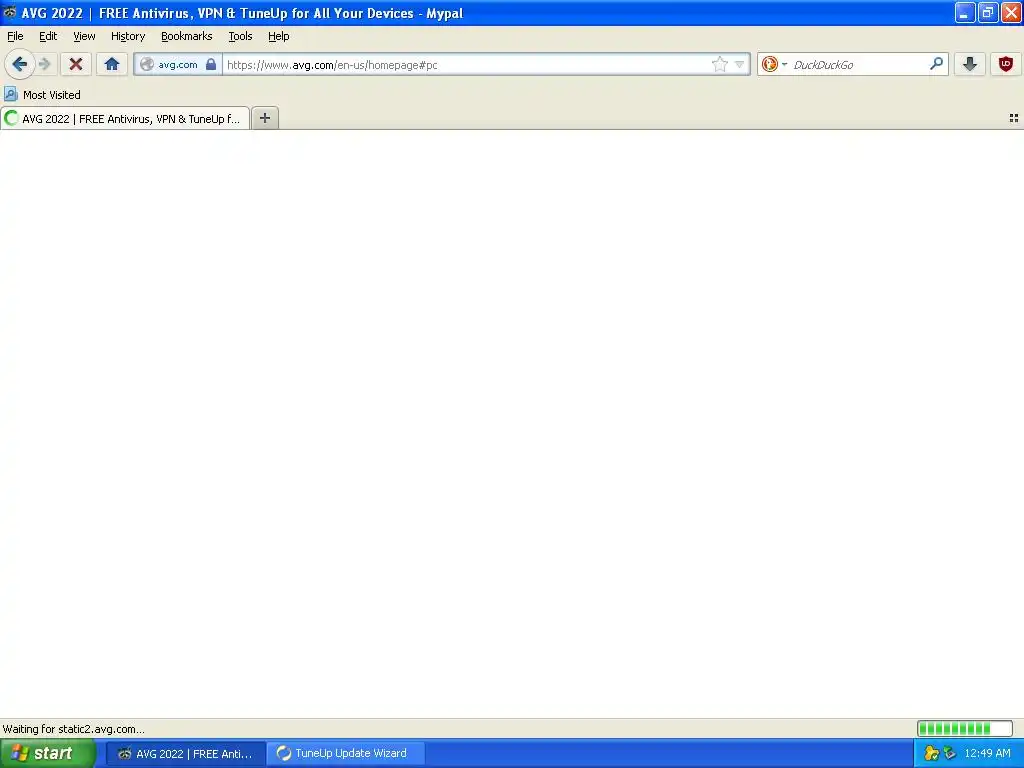Open the View menu
This screenshot has height=768, width=1024.
coord(84,36)
